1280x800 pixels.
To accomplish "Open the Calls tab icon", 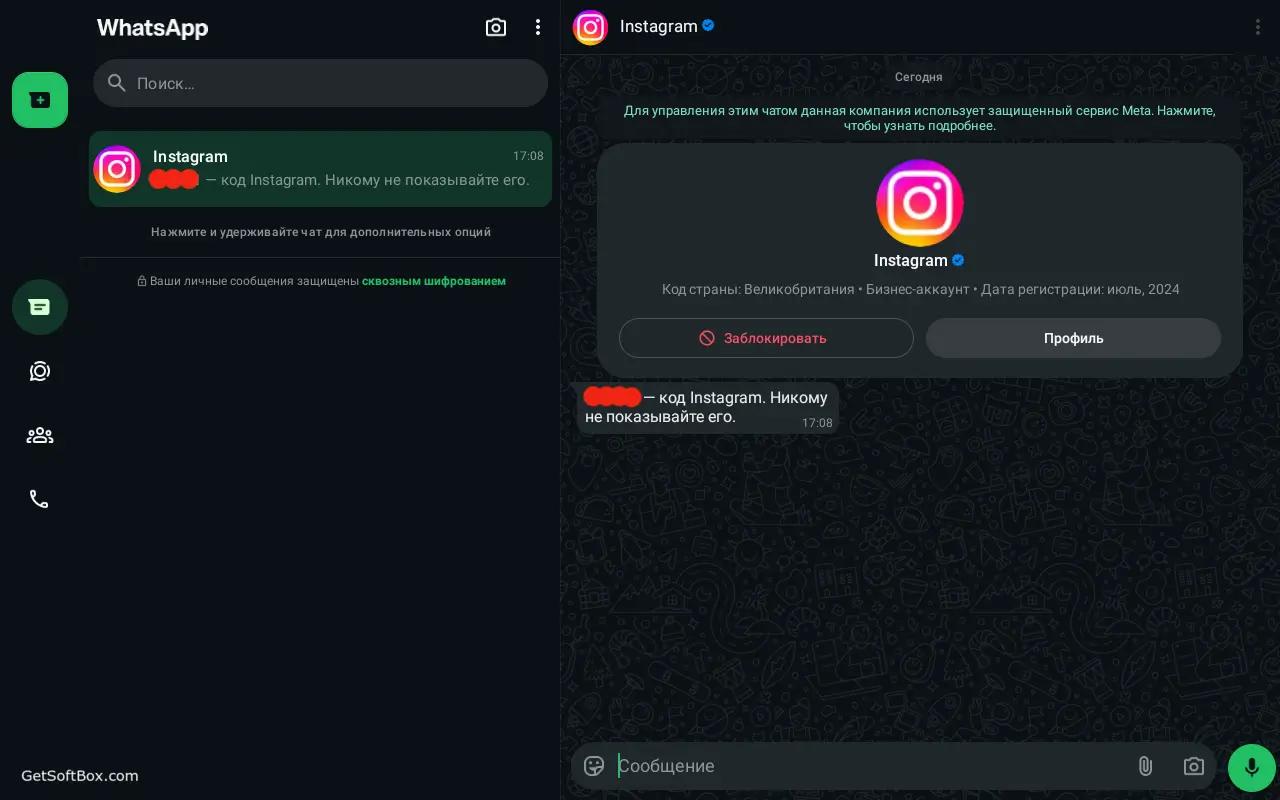I will tap(40, 499).
